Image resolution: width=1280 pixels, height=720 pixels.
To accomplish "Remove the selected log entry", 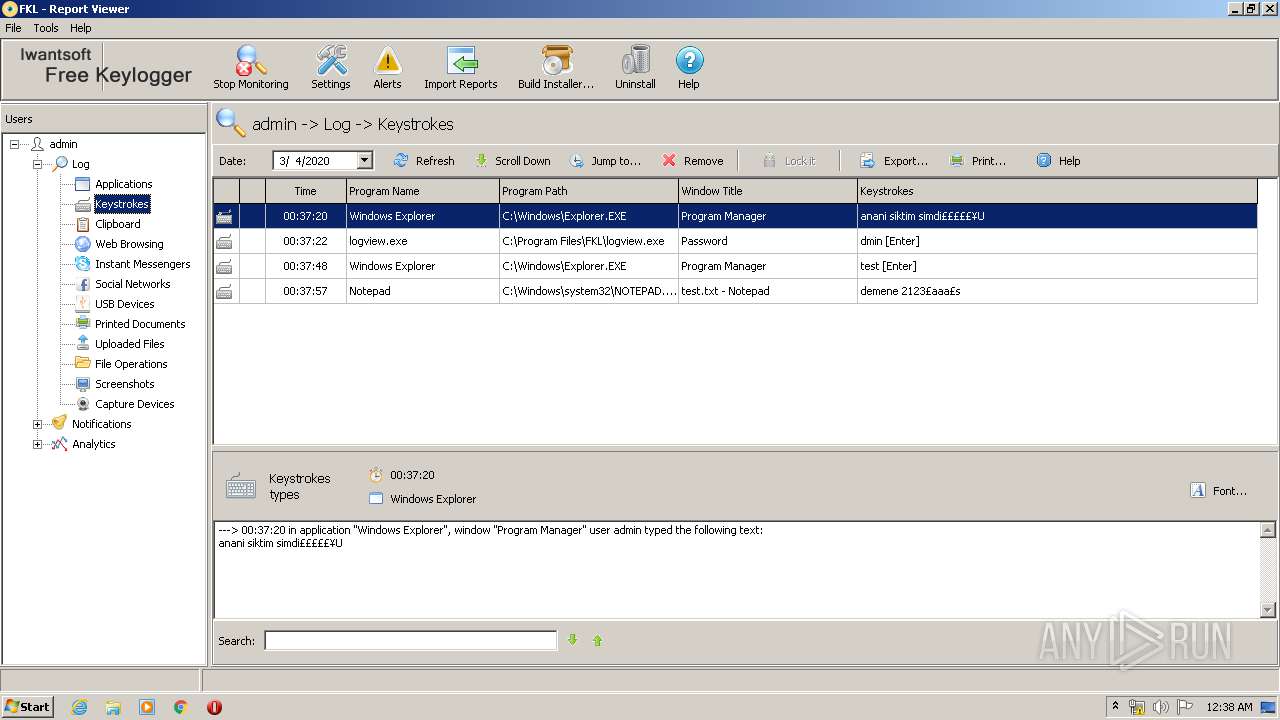I will (x=692, y=160).
